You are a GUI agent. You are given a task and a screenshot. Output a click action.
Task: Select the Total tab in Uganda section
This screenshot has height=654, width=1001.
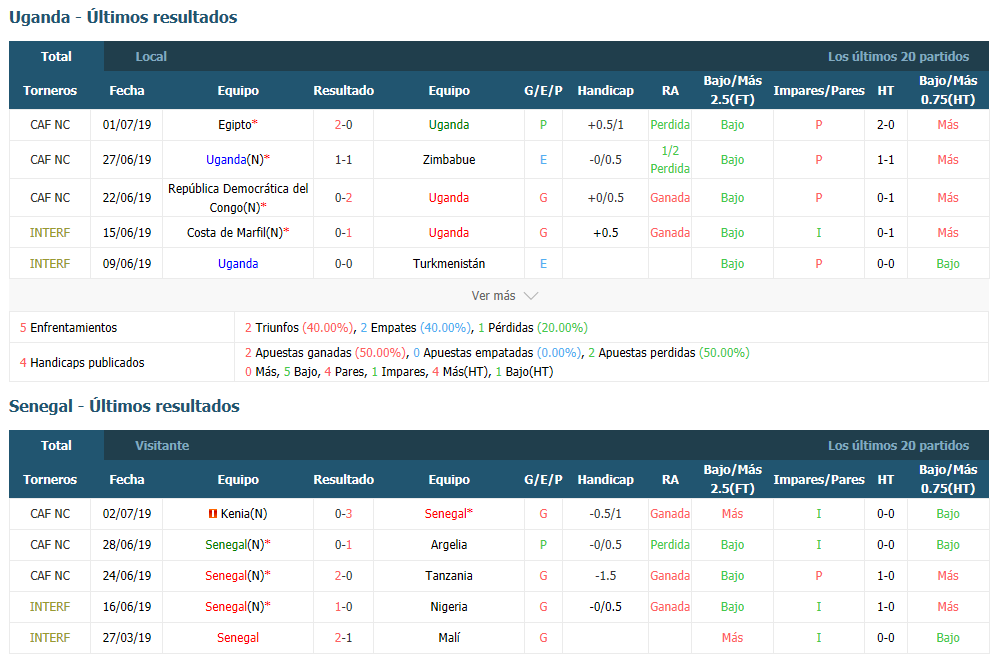coord(56,56)
